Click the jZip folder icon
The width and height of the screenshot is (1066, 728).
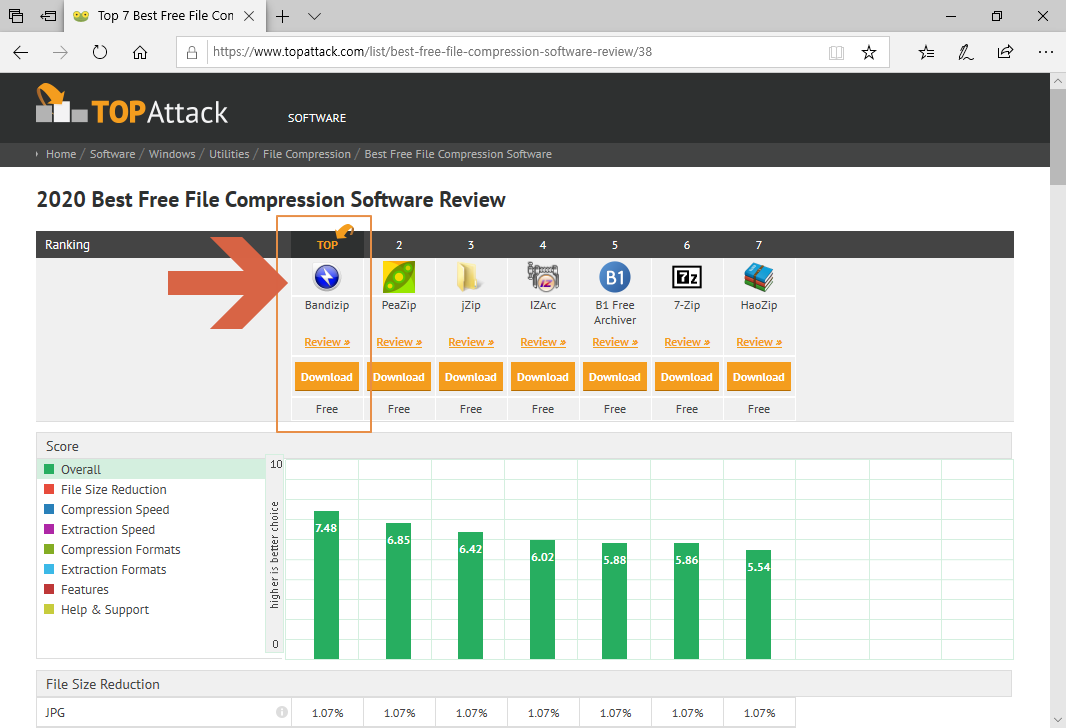pyautogui.click(x=469, y=277)
